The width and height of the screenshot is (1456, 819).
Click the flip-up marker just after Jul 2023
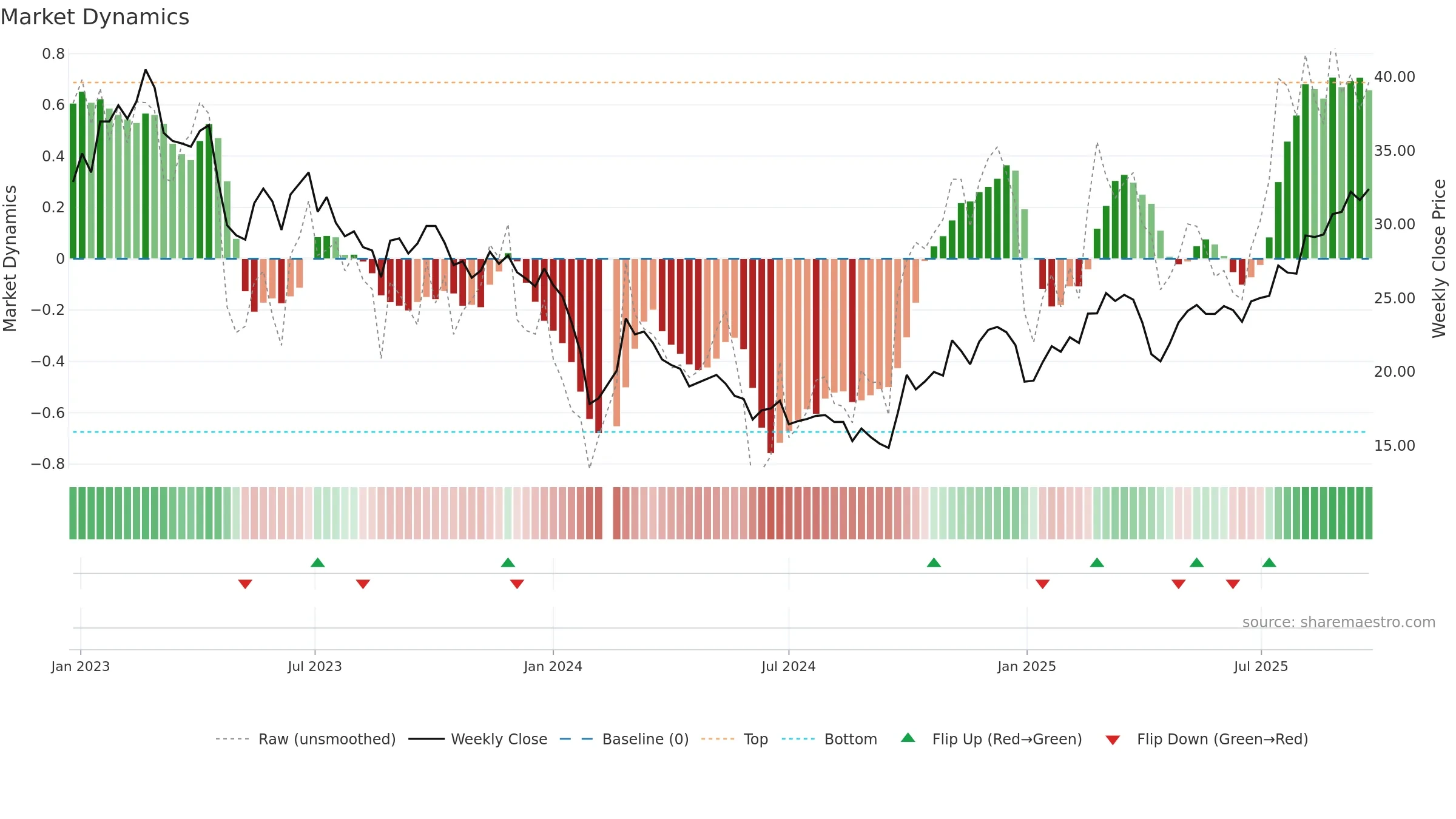318,562
